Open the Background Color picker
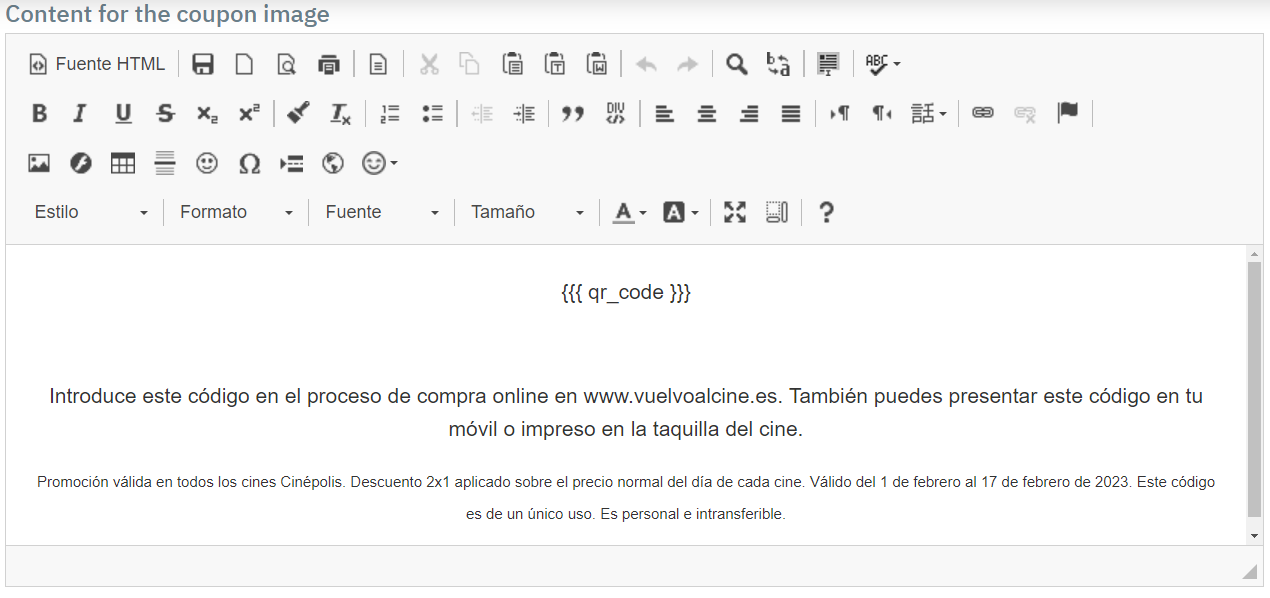 coord(681,212)
